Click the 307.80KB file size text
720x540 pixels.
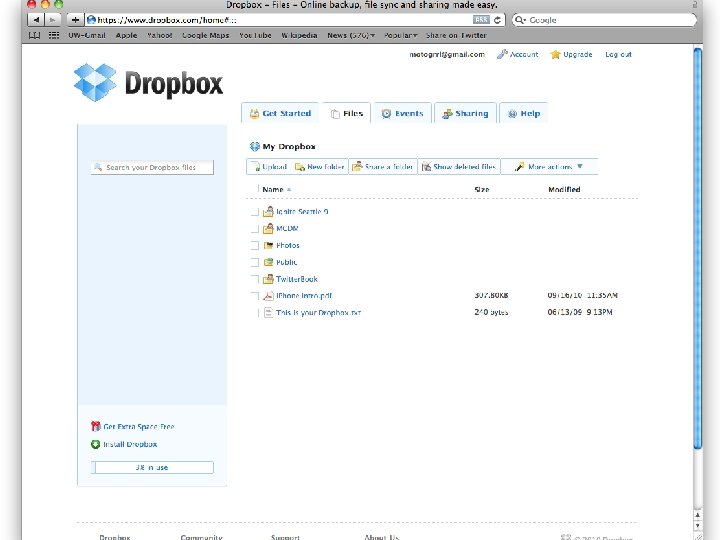click(x=491, y=295)
